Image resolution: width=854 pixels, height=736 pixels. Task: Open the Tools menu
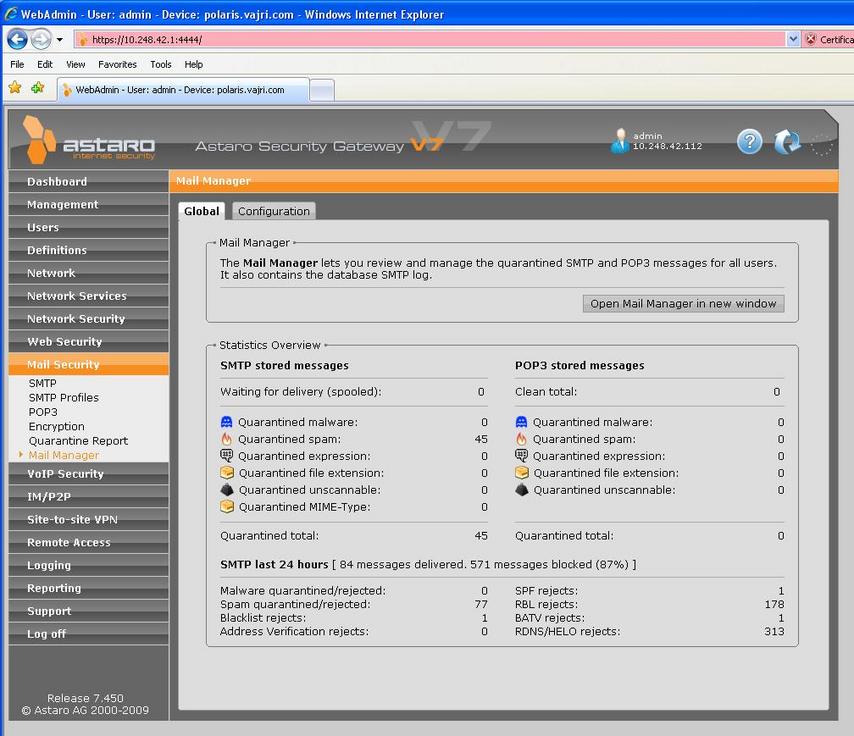coord(161,64)
